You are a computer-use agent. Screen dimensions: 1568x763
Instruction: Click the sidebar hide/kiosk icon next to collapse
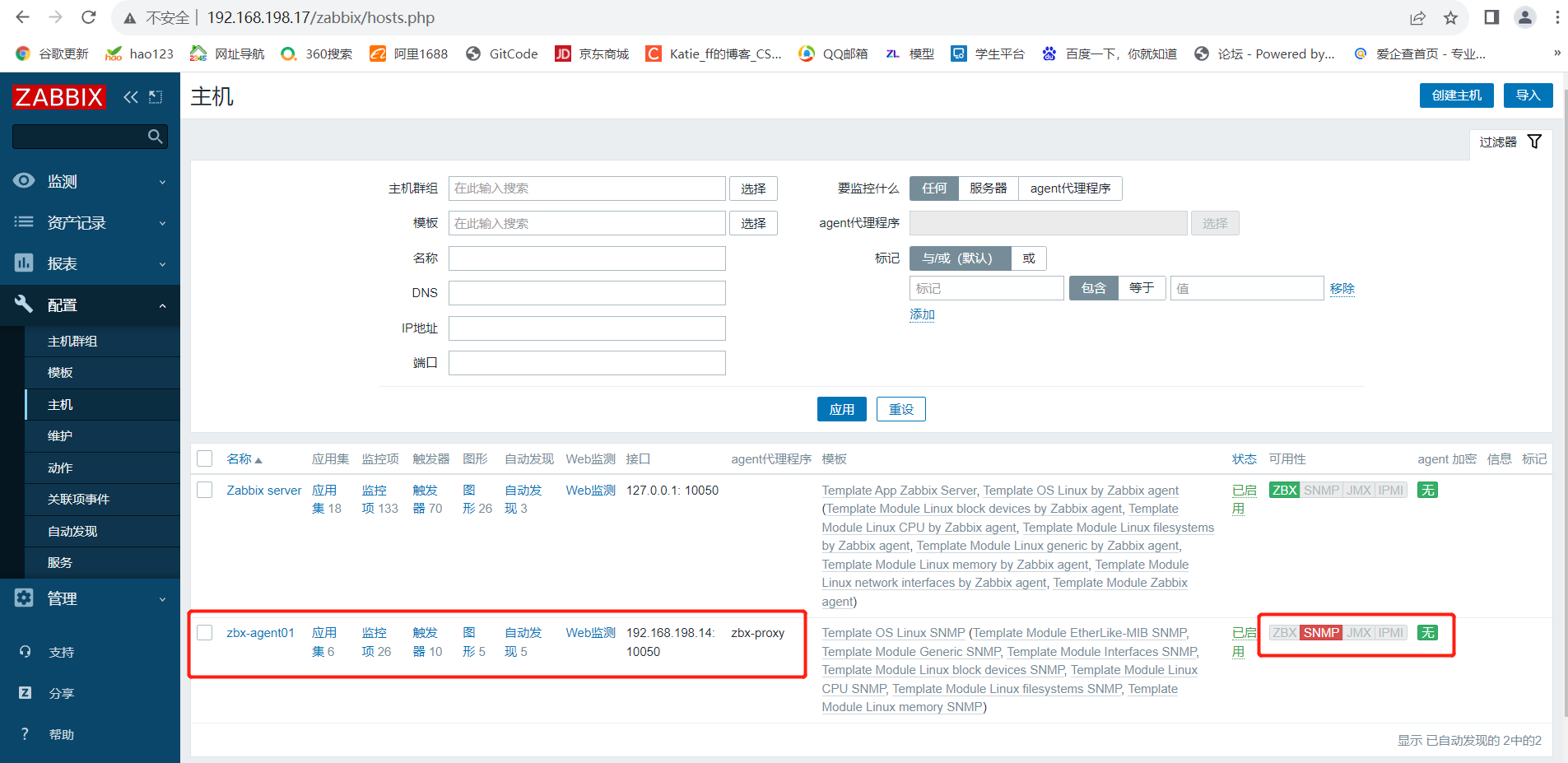click(x=156, y=97)
